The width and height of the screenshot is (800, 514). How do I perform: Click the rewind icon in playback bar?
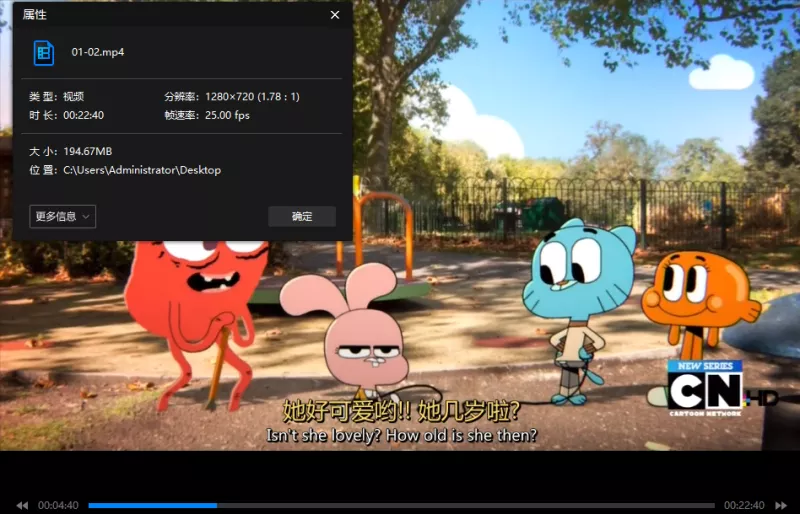(x=22, y=506)
